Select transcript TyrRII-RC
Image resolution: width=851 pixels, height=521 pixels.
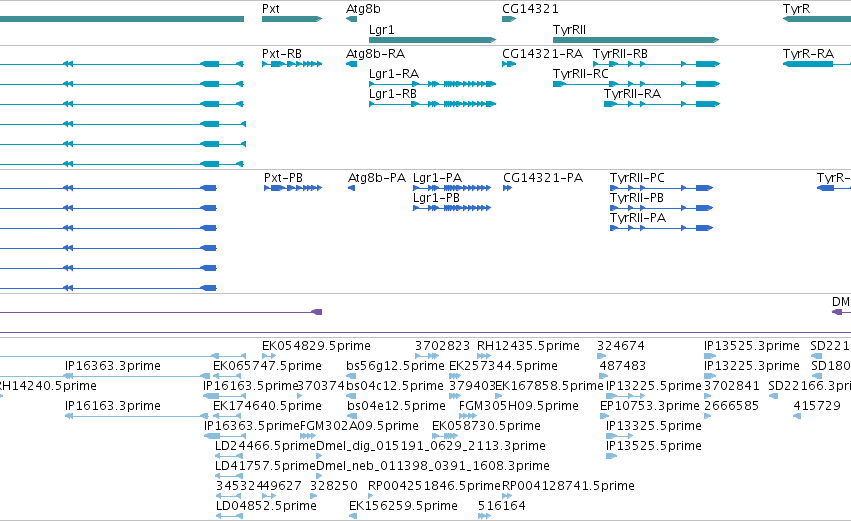coord(581,74)
